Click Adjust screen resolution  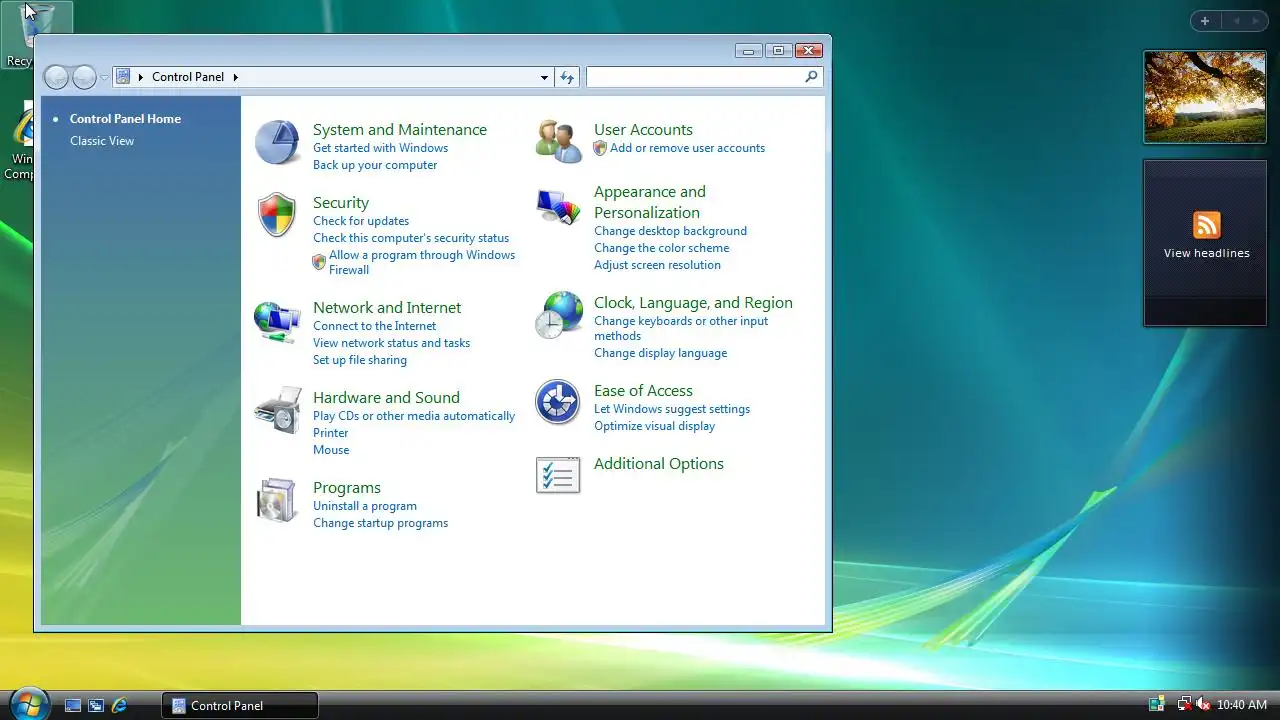point(657,265)
